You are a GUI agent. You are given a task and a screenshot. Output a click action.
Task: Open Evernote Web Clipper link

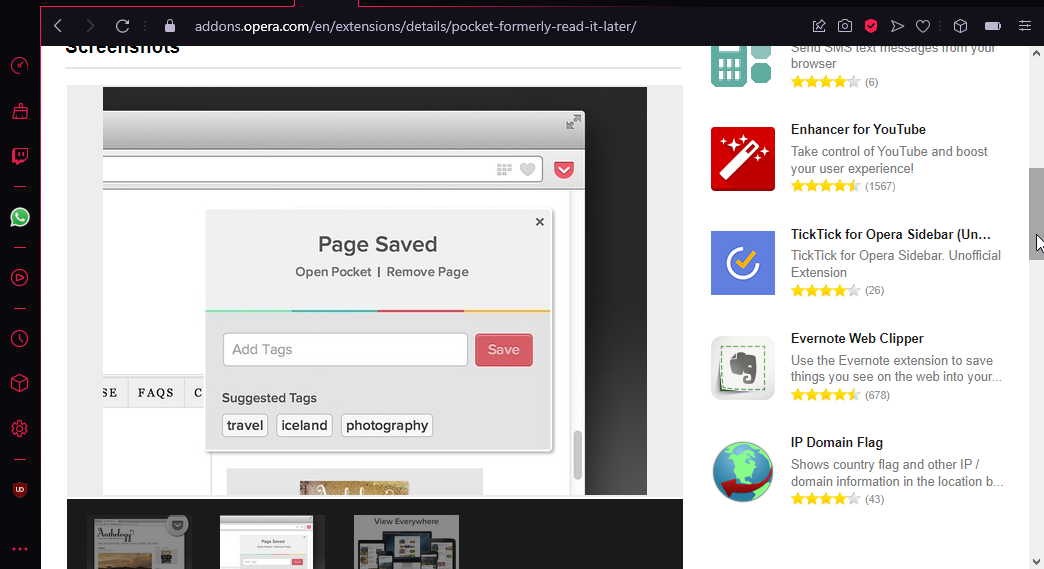point(857,339)
